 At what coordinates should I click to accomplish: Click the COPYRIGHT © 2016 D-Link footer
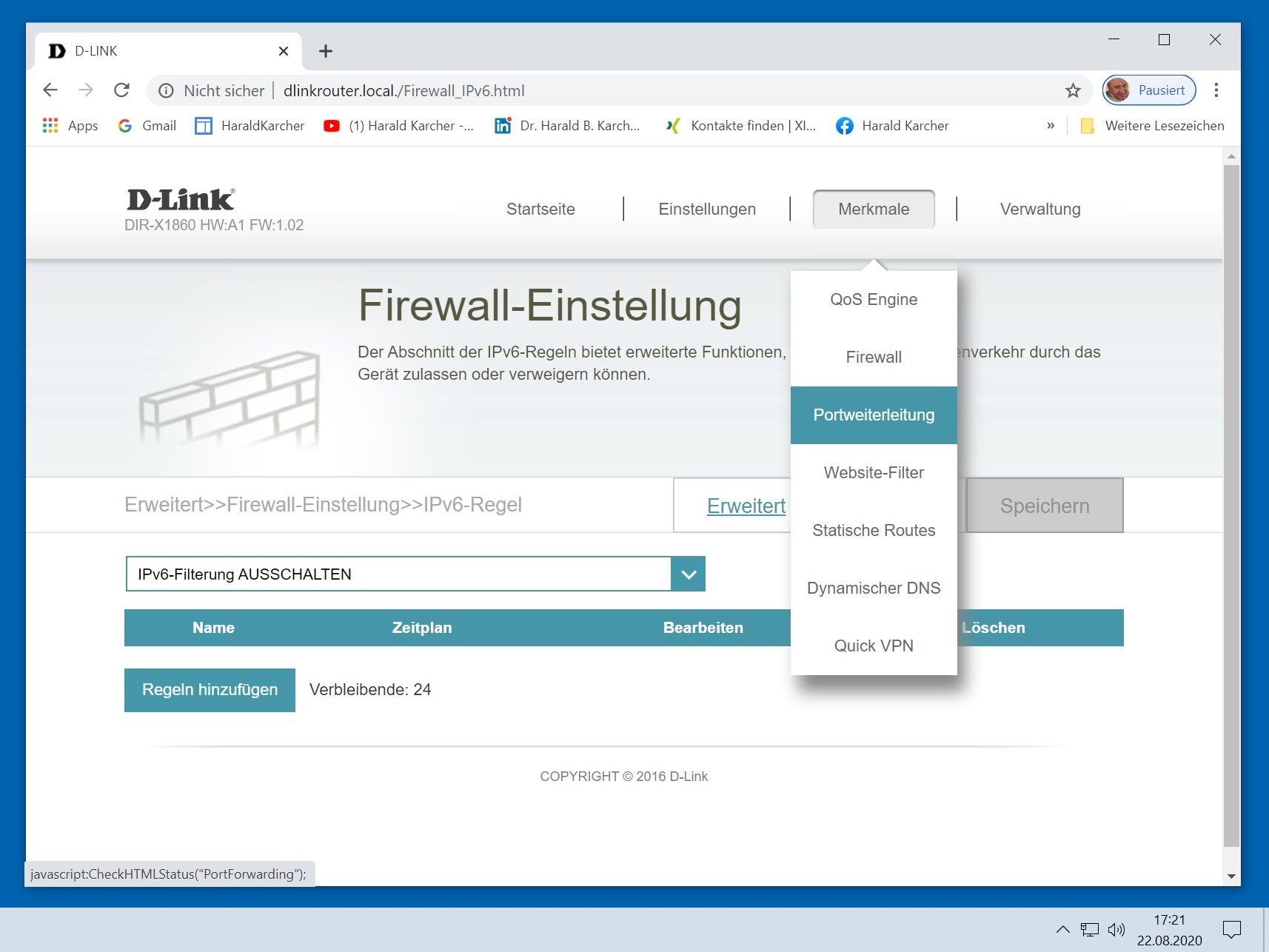[623, 777]
